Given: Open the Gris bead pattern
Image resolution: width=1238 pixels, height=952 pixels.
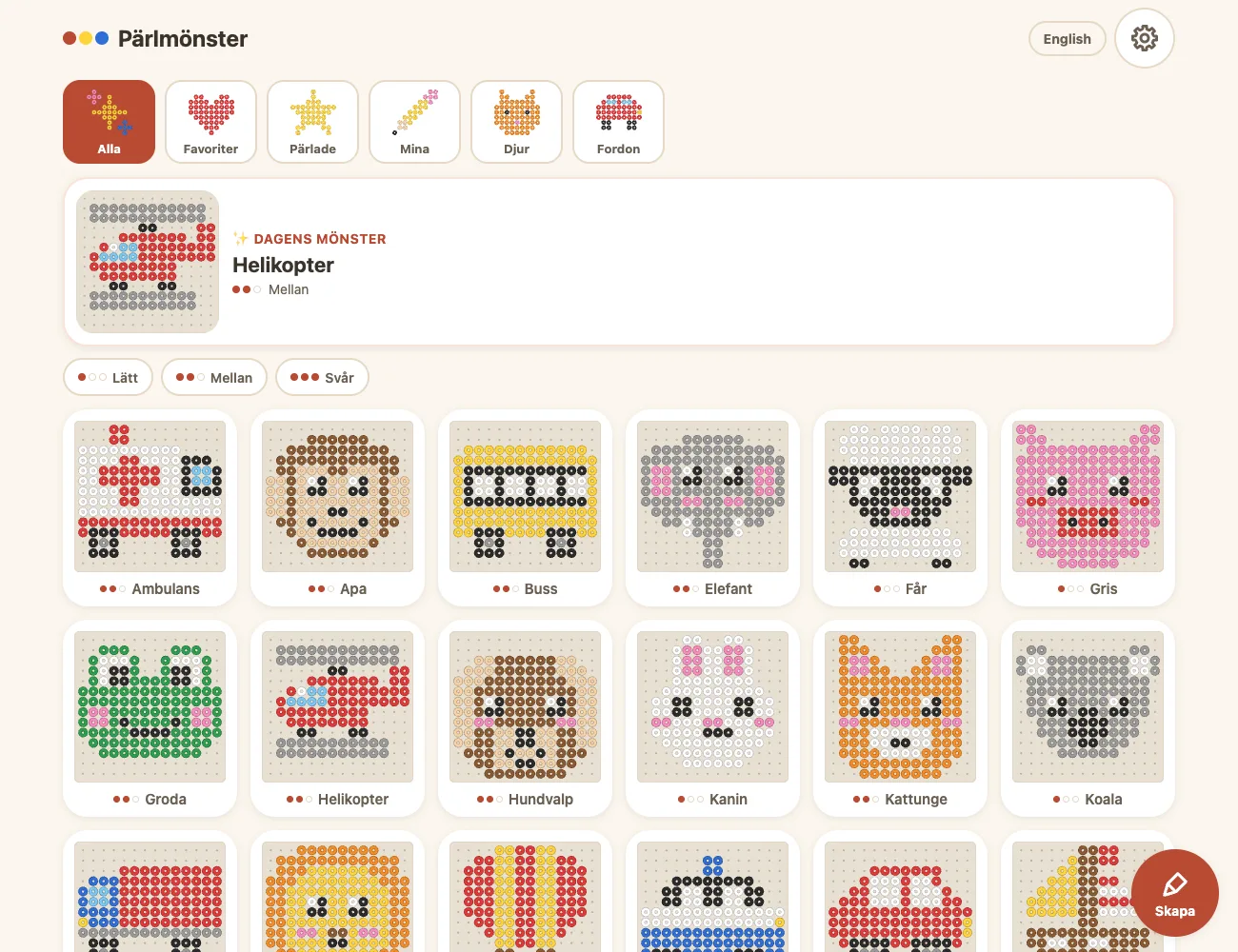Looking at the screenshot, I should (1088, 508).
